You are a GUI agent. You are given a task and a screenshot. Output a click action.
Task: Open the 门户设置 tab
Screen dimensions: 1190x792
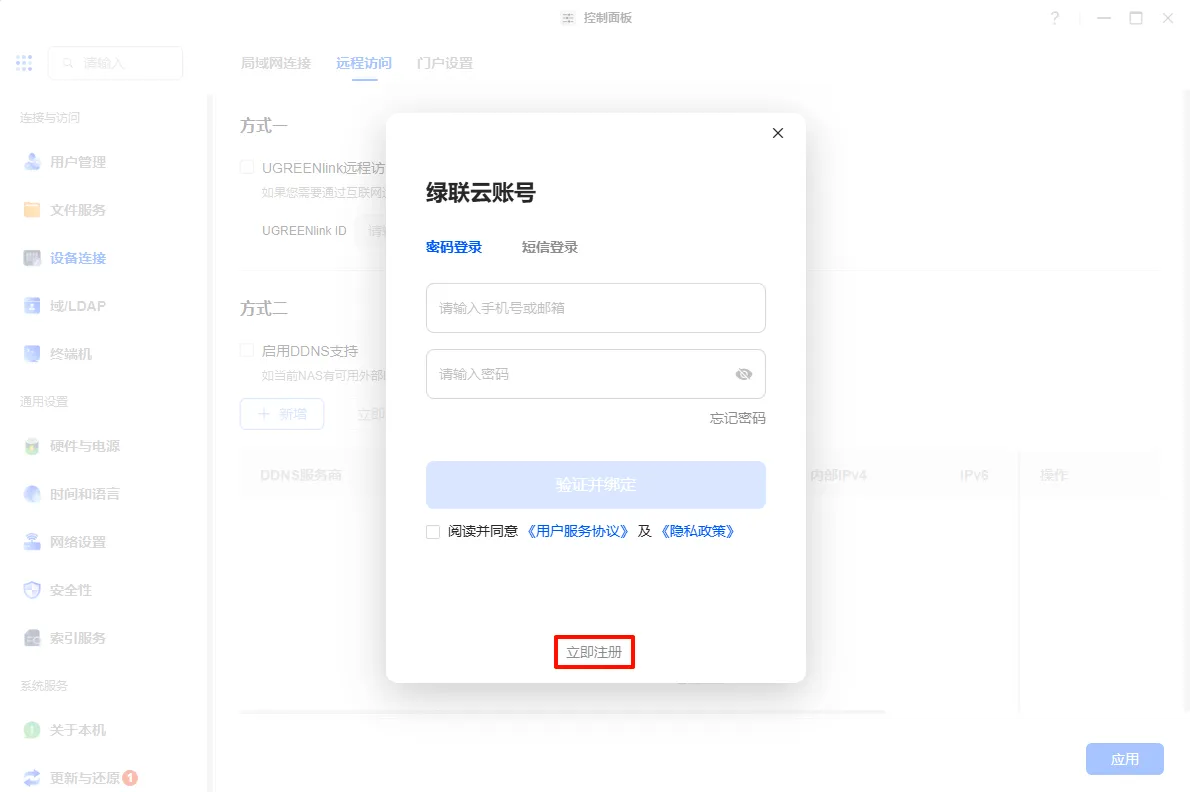tap(444, 63)
